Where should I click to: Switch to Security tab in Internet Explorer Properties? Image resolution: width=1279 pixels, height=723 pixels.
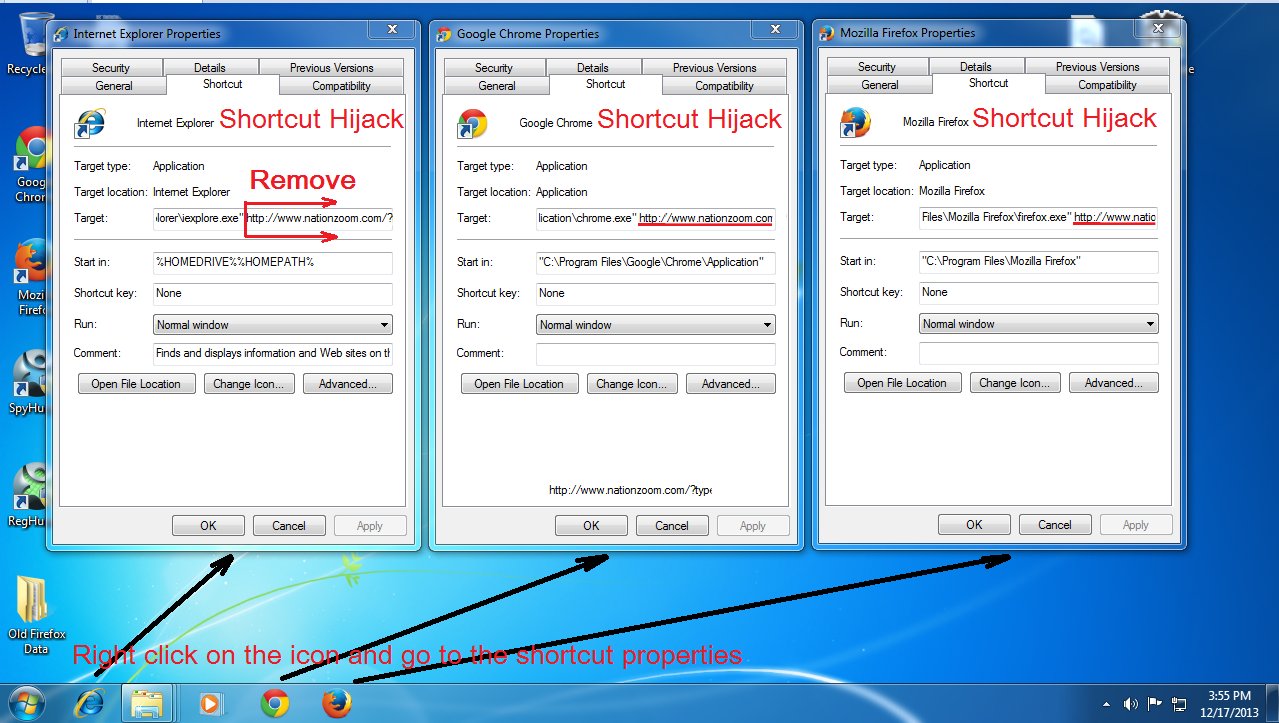click(111, 68)
